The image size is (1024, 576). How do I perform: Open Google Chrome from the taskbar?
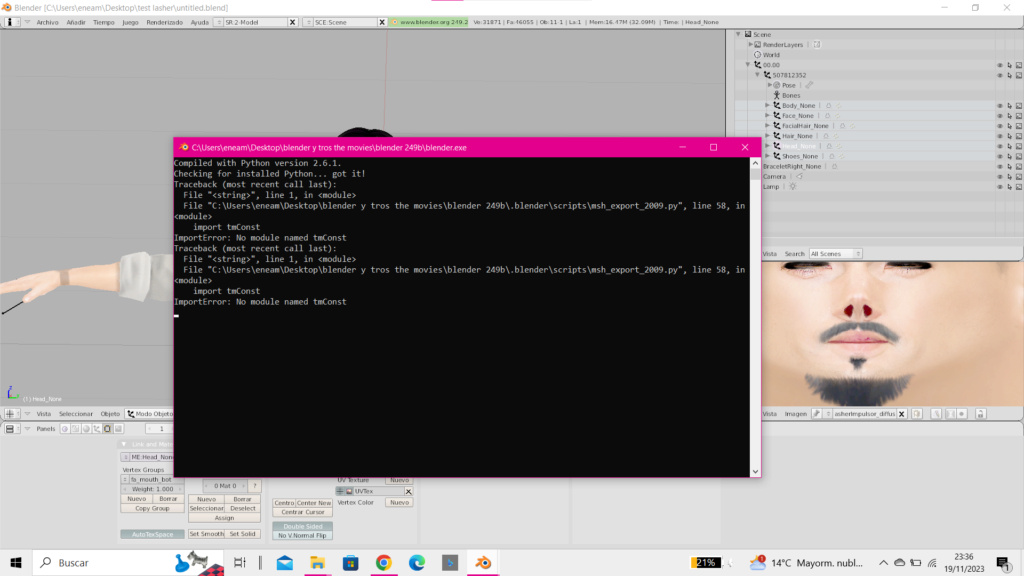tap(383, 562)
